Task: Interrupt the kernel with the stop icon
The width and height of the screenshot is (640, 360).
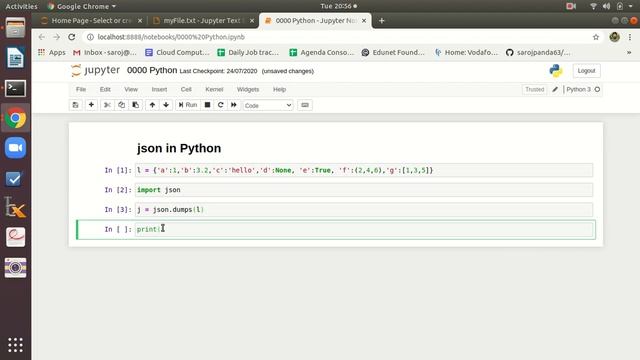Action: 207,105
